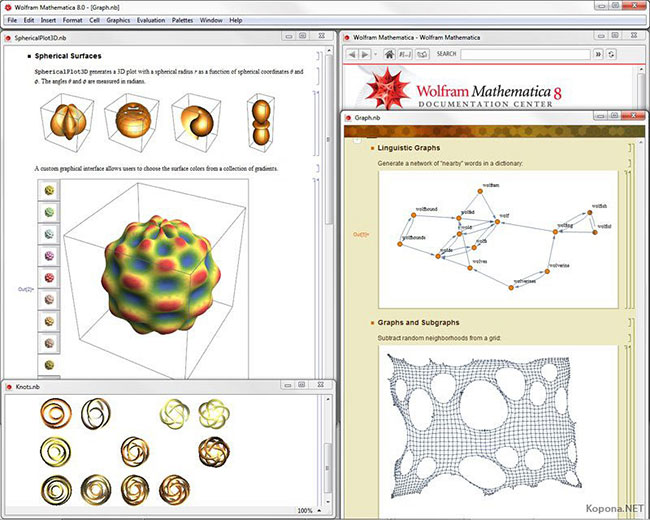Click the scroll-up arrow in SphericalPlot3D.nb
Viewport: 650px width, 520px height.
(329, 50)
